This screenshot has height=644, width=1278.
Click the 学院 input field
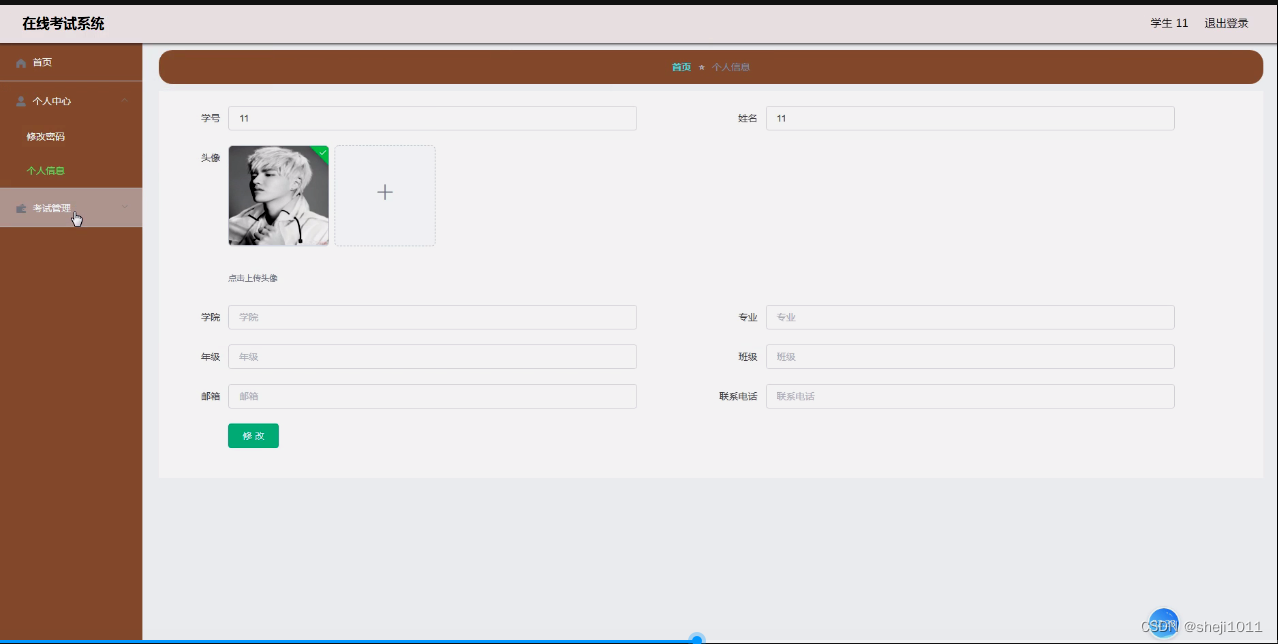(x=432, y=317)
